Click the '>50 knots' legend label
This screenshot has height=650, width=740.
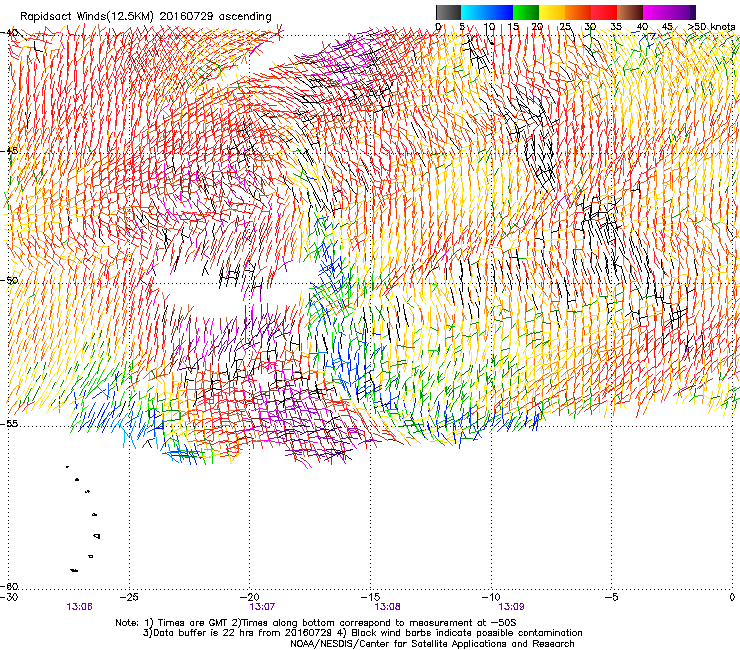(x=711, y=26)
